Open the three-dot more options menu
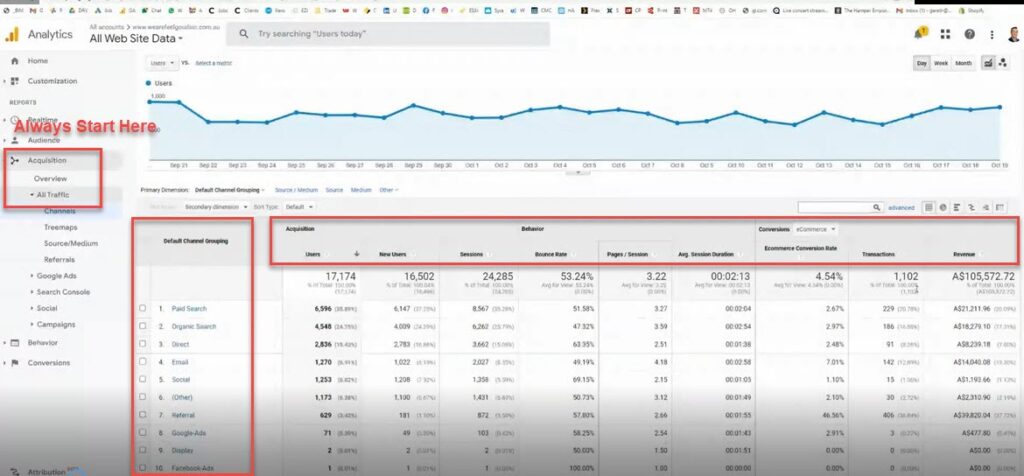The width and height of the screenshot is (1024, 476). pos(992,35)
